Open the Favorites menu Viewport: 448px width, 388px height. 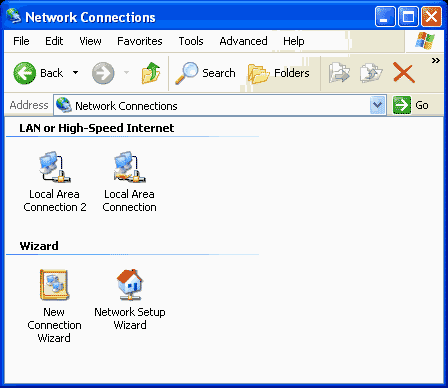pos(140,41)
